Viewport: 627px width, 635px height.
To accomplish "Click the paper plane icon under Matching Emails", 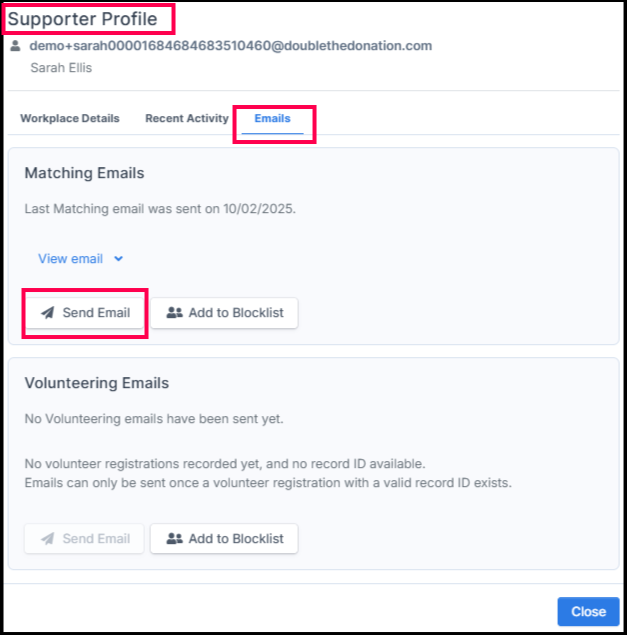I will coord(47,313).
